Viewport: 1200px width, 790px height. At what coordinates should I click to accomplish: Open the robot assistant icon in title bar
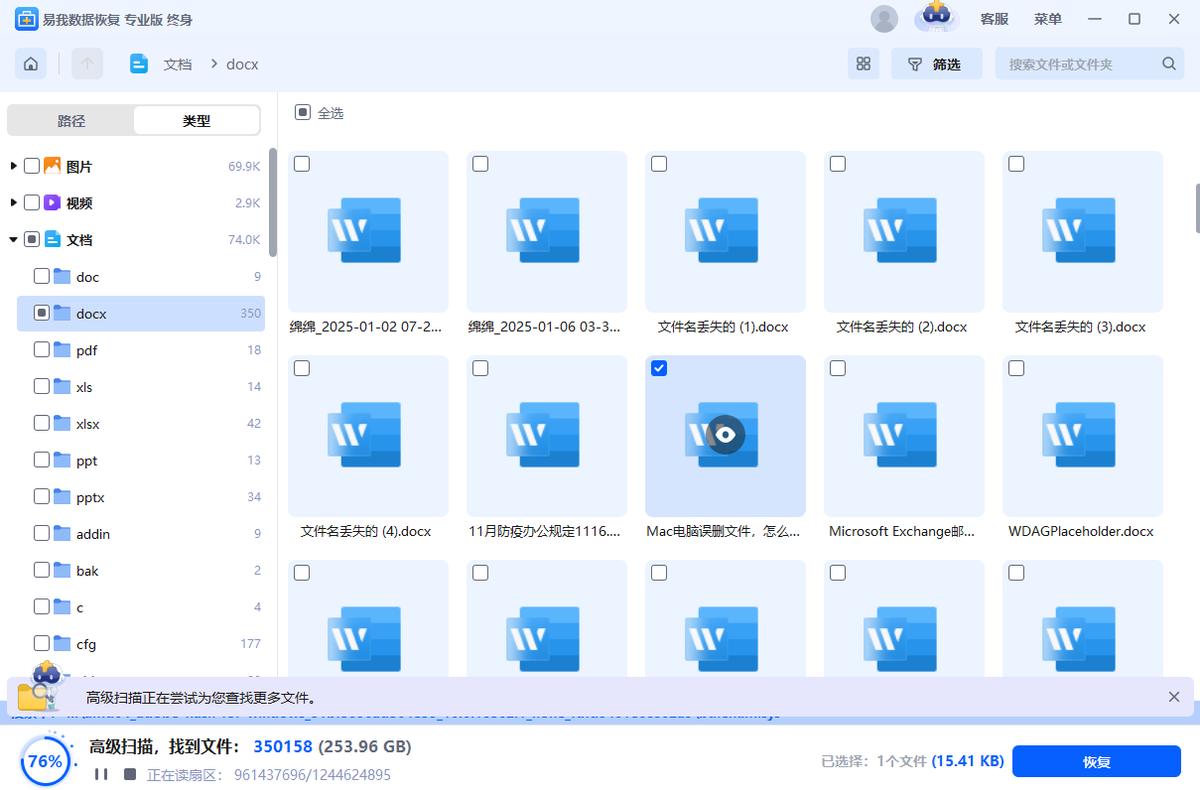pos(936,18)
